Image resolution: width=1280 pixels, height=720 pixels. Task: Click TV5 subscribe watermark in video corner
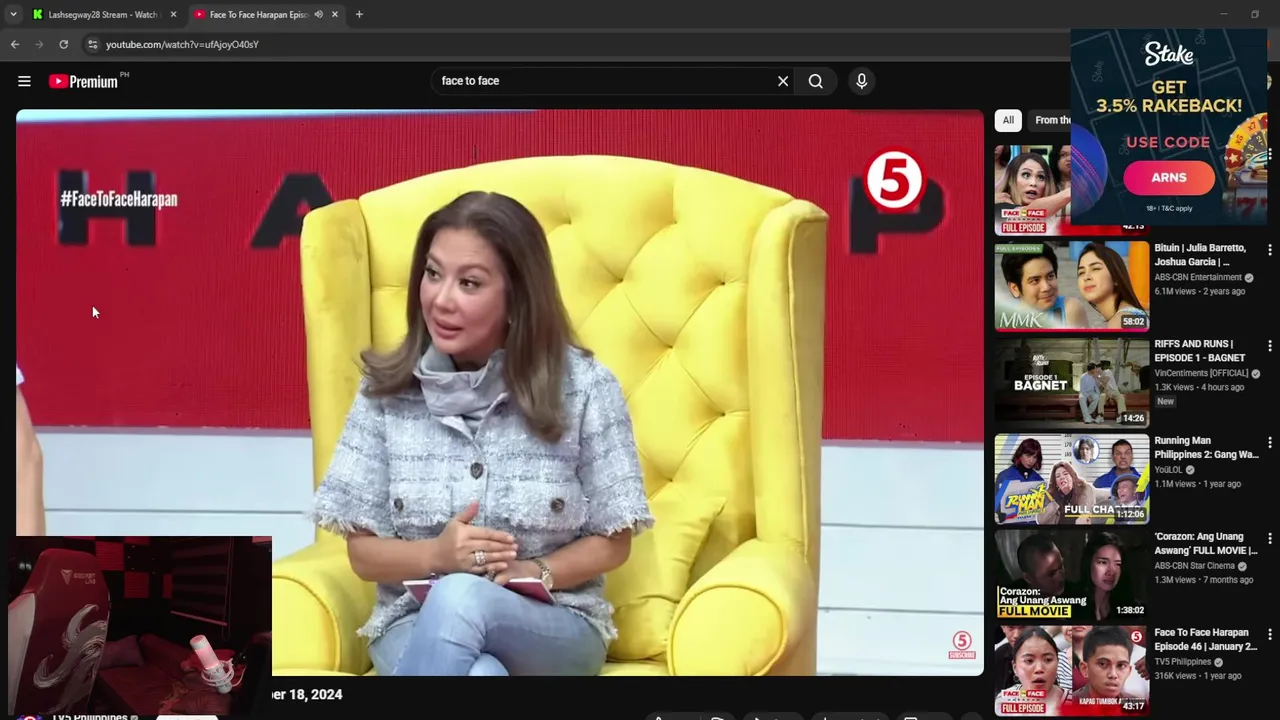(962, 645)
